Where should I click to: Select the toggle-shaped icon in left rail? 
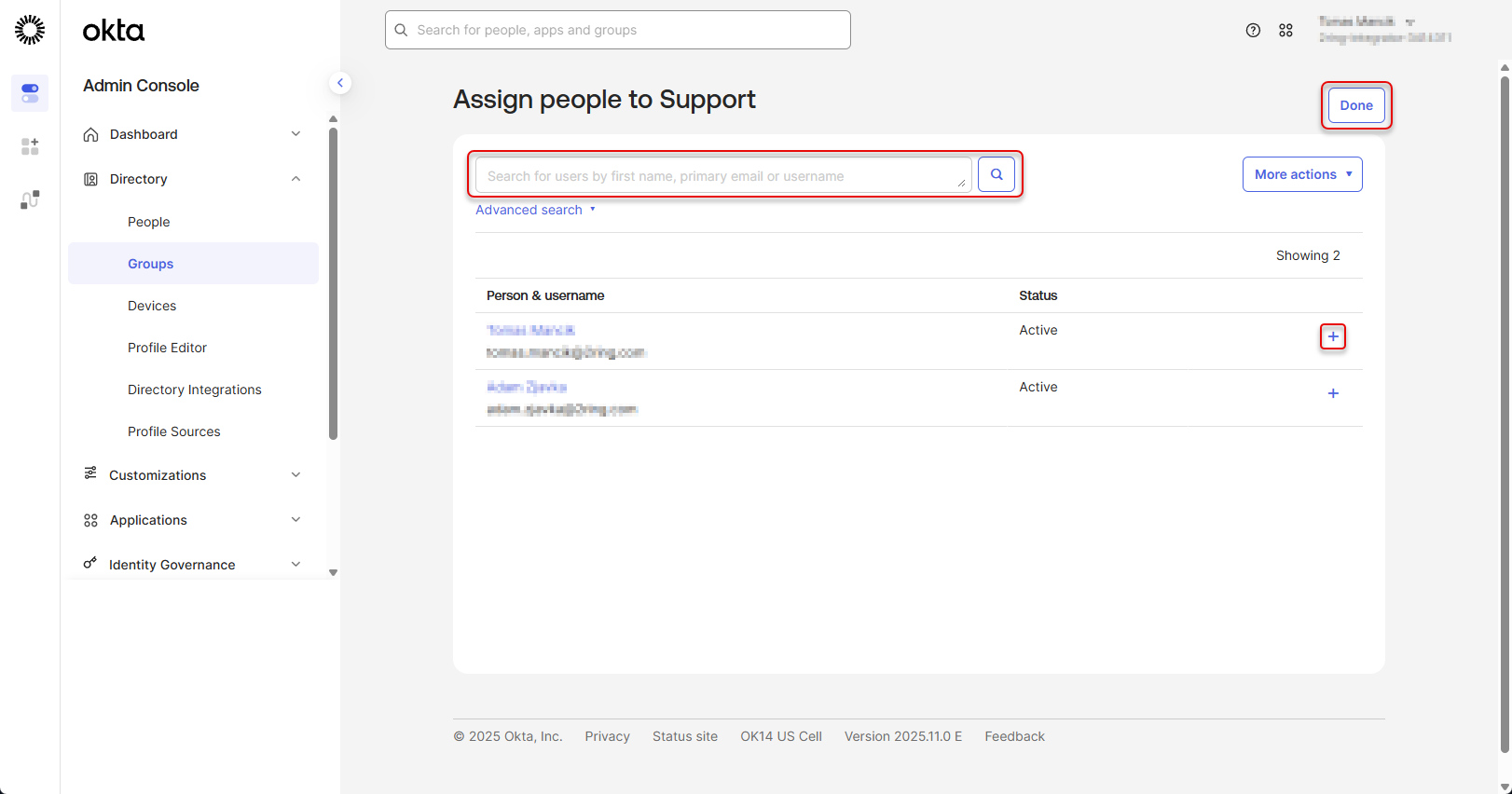30,93
